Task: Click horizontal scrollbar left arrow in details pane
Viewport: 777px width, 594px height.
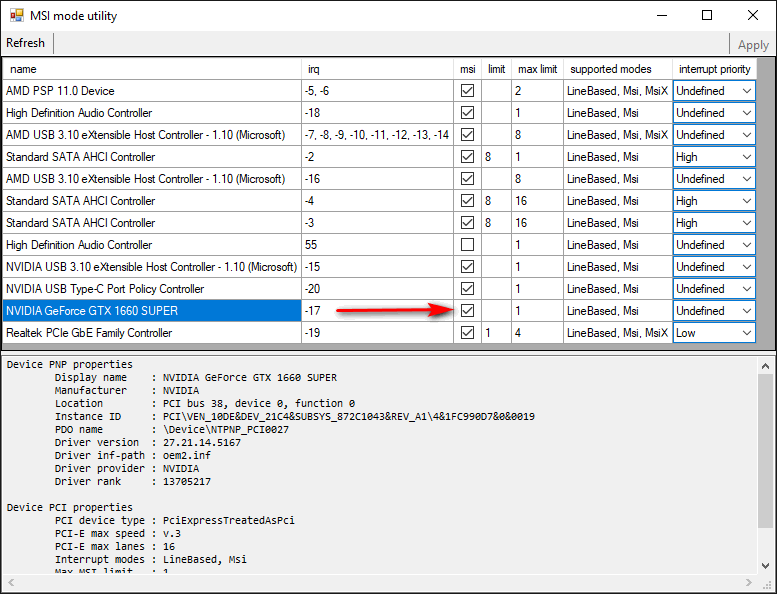Action: [11, 582]
